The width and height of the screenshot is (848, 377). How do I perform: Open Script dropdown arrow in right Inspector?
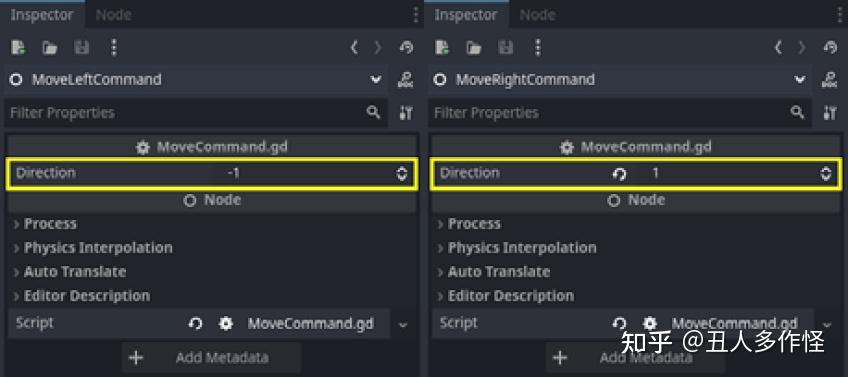point(827,325)
